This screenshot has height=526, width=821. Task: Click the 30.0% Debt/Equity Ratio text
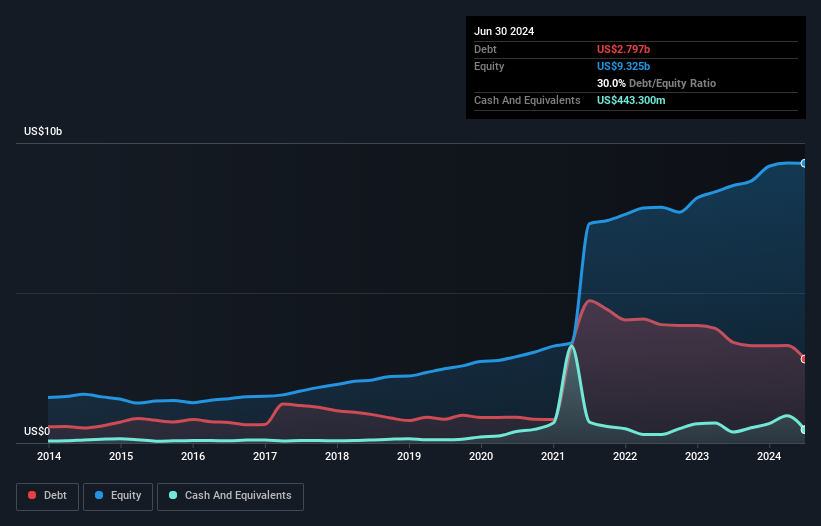[x=656, y=83]
